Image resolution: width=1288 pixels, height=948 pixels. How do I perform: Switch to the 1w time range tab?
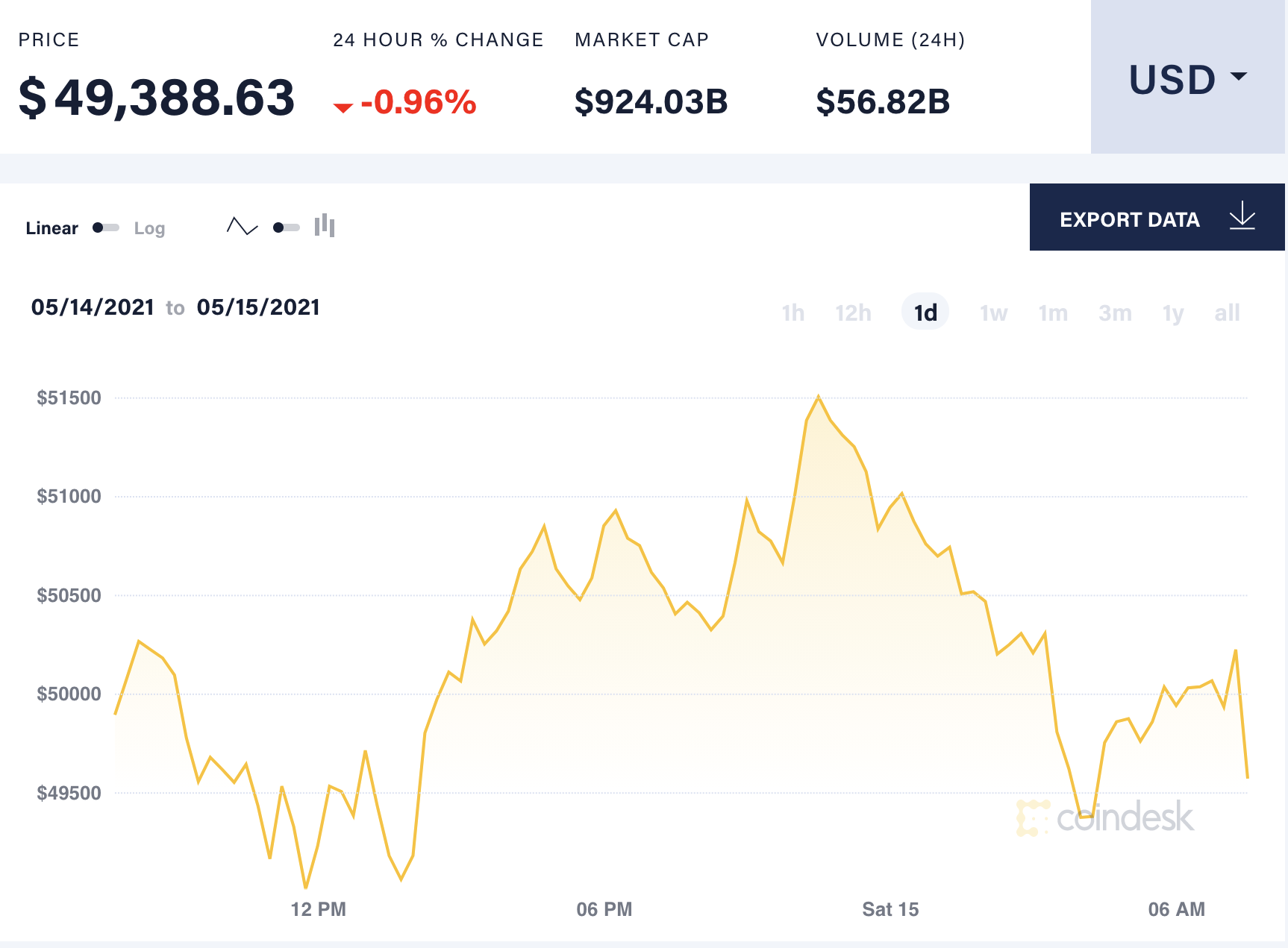click(993, 313)
